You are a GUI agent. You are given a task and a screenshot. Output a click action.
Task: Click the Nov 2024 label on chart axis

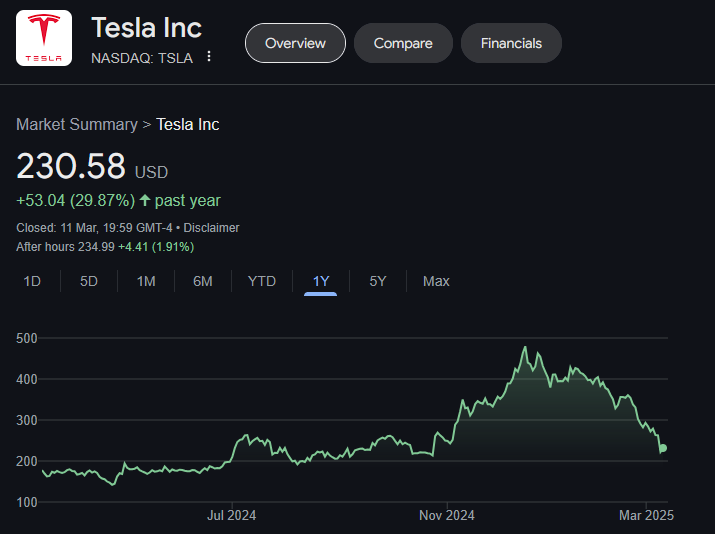(446, 516)
